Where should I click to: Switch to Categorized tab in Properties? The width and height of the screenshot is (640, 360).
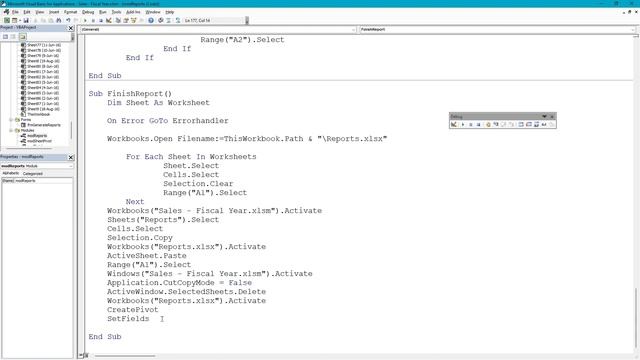(33, 173)
